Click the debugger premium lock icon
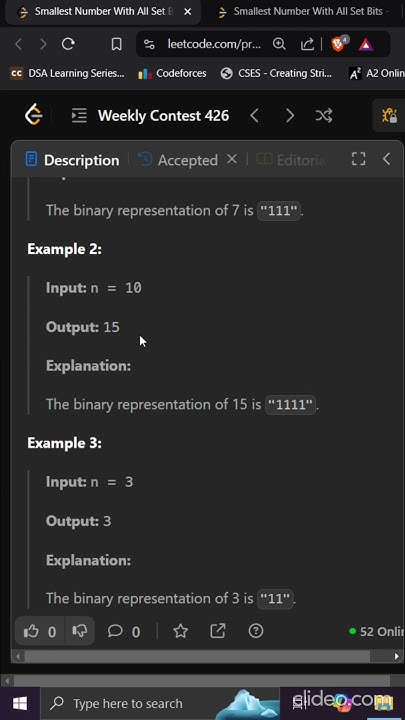 click(x=390, y=116)
